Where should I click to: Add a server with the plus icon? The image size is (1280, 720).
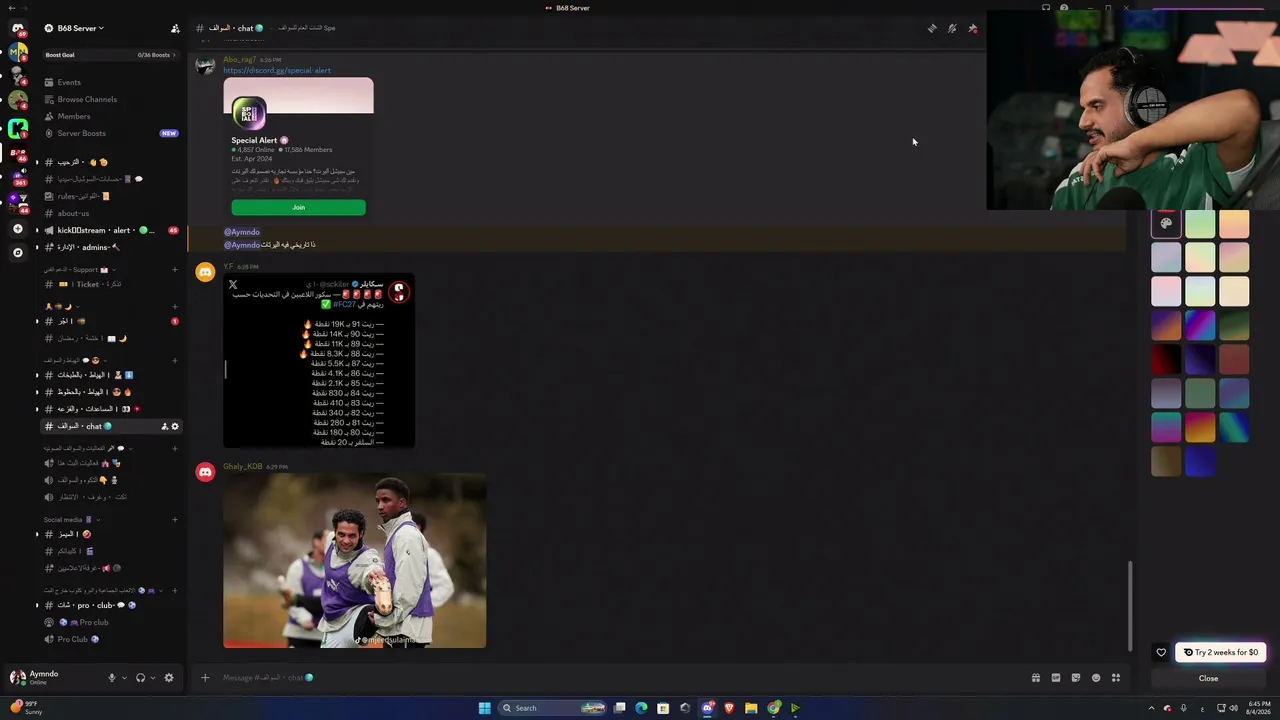[17, 229]
